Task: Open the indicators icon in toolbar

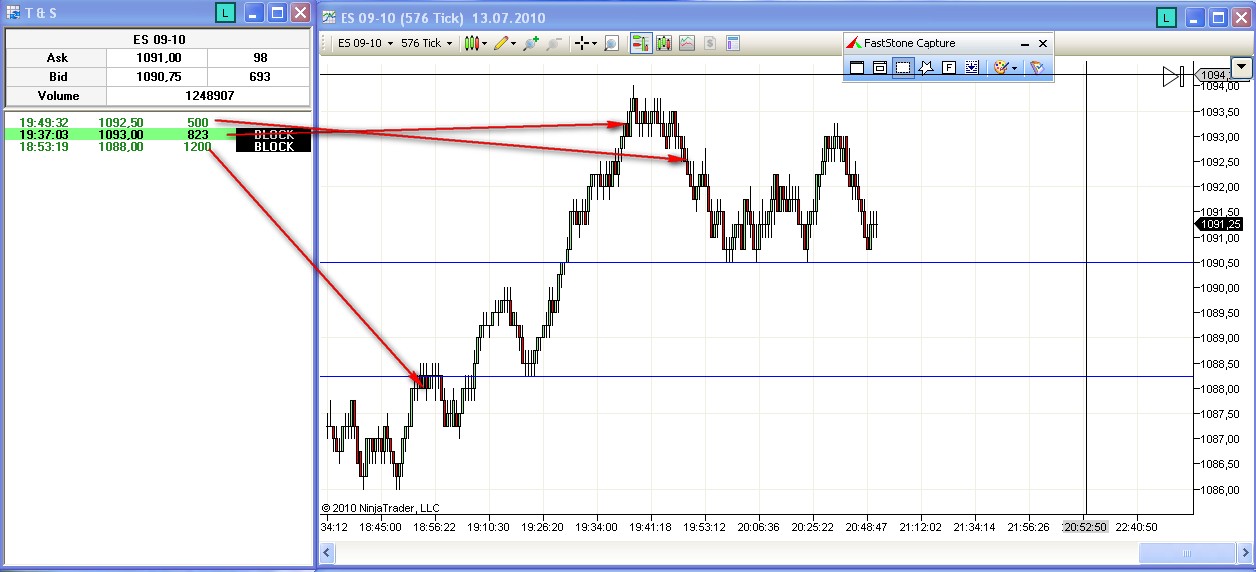Action: tap(663, 43)
